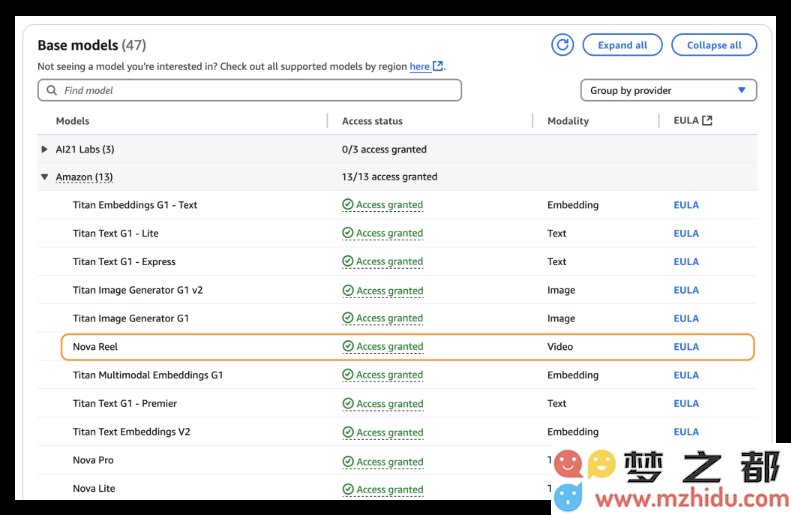791x515 pixels.
Task: Click Access granted status for Titan Text G1 - Lite
Action: point(383,233)
